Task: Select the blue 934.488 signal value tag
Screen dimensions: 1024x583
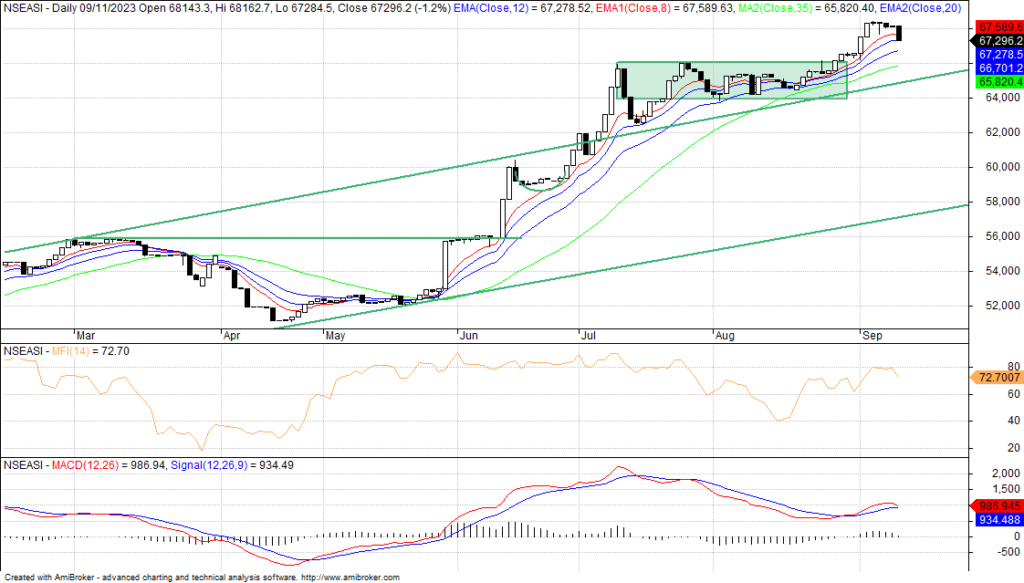Action: tap(996, 520)
